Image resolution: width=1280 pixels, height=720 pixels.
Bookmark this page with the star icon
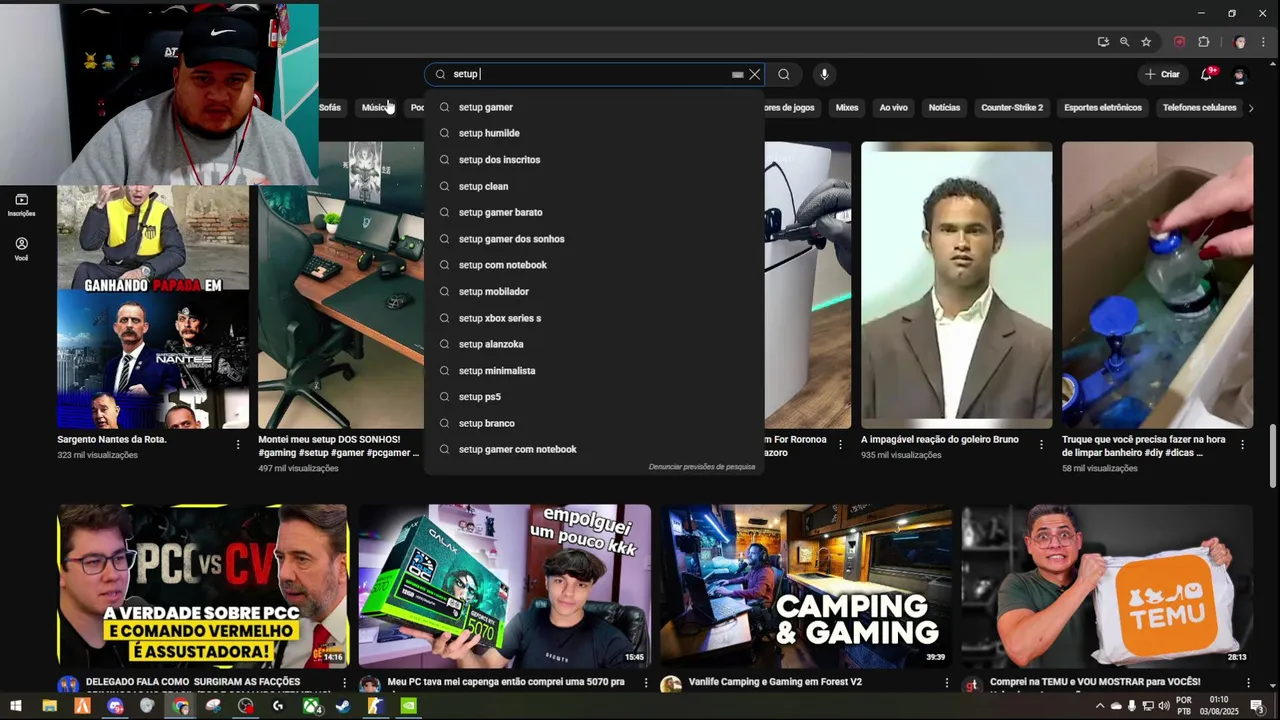(1146, 42)
